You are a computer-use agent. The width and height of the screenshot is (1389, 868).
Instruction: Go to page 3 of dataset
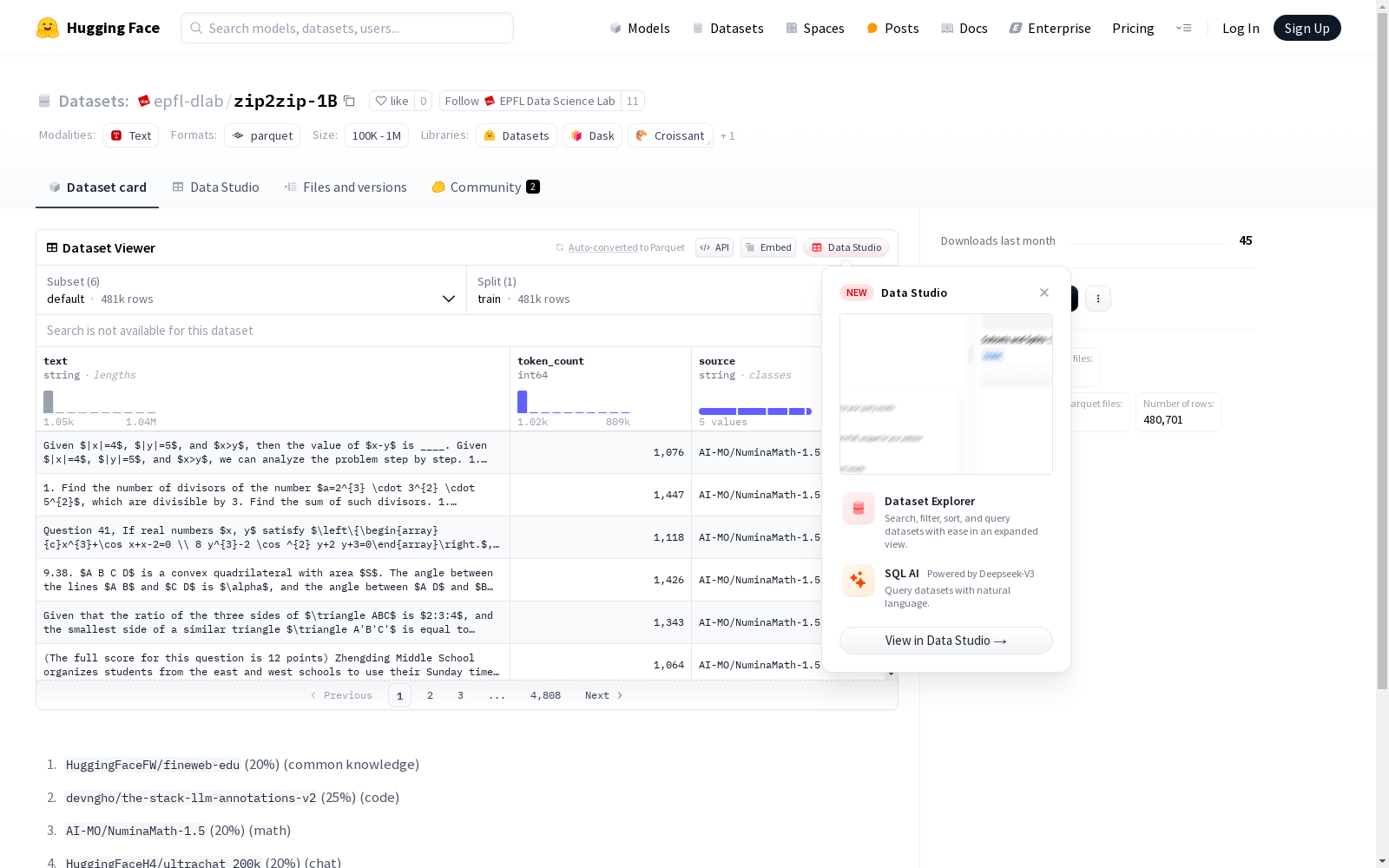tap(460, 695)
